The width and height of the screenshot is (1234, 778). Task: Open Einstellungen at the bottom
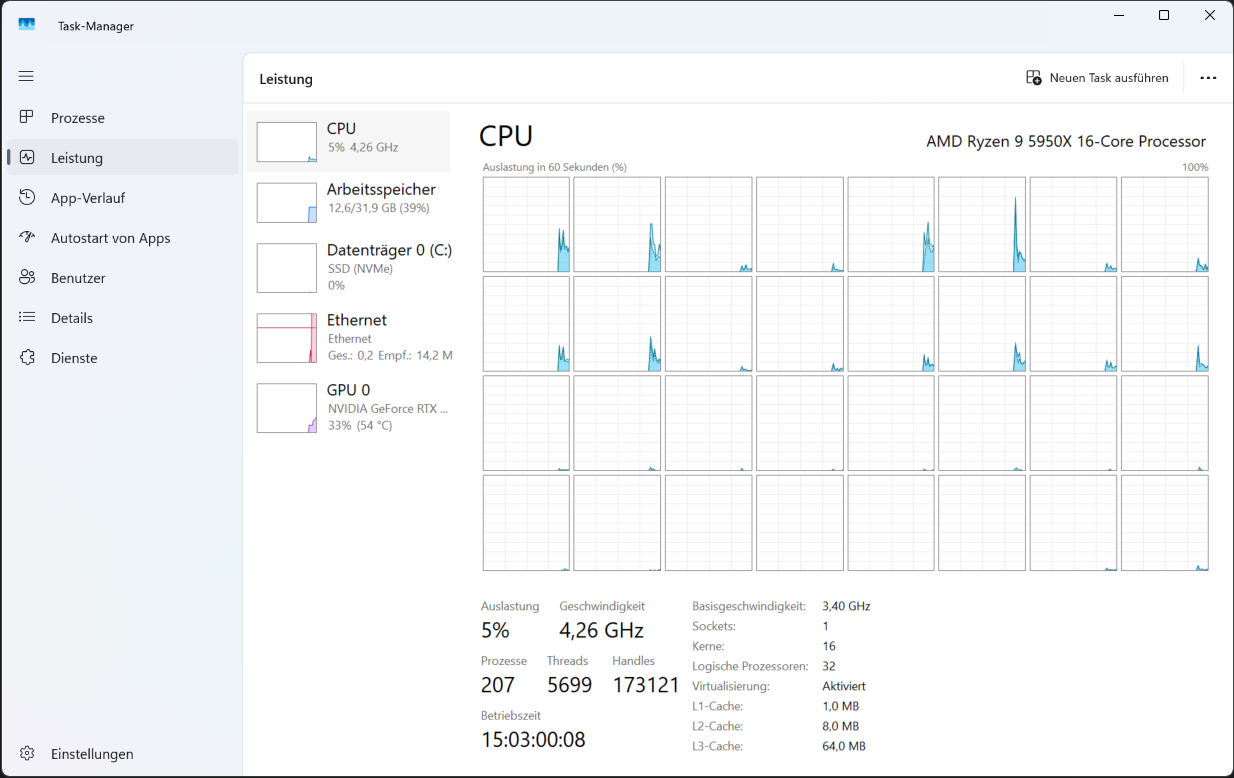point(122,753)
